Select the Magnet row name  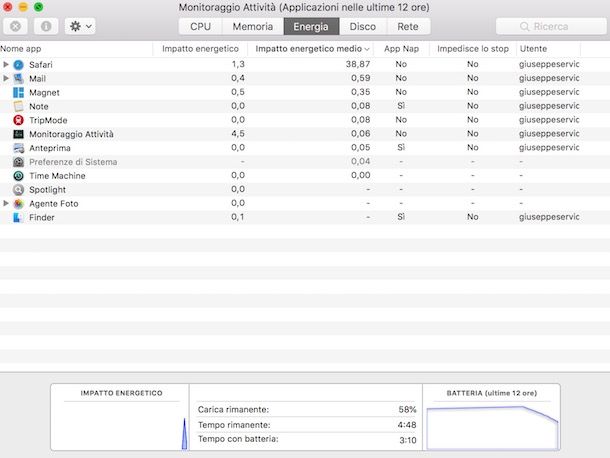pos(44,93)
